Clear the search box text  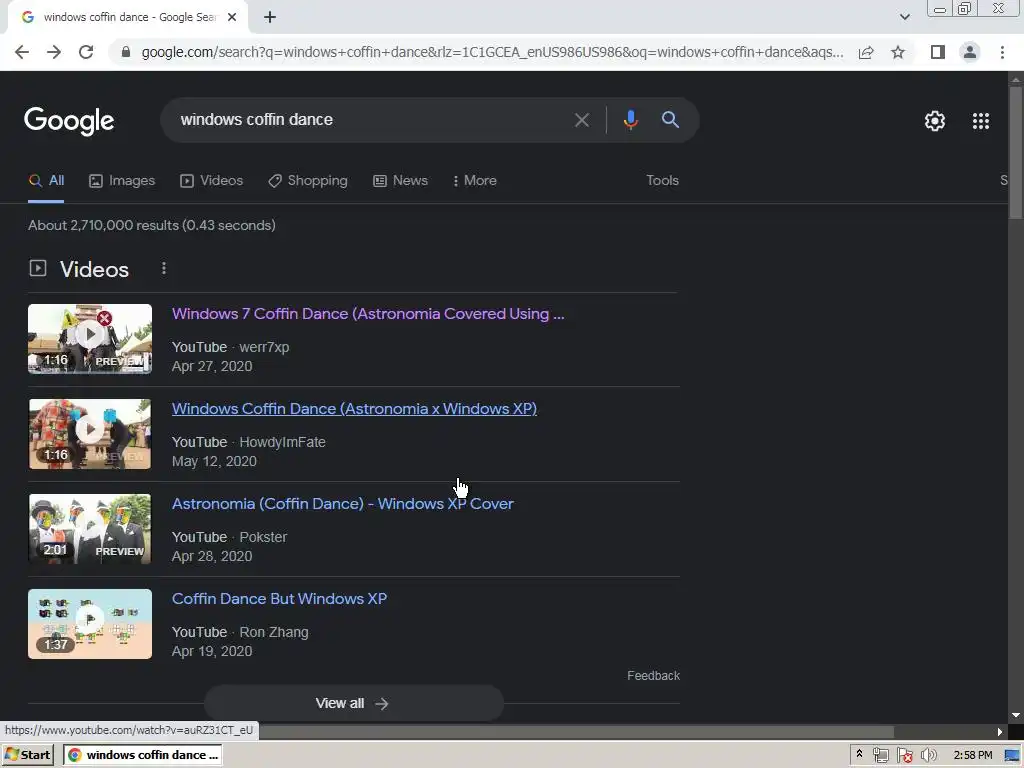pos(581,120)
